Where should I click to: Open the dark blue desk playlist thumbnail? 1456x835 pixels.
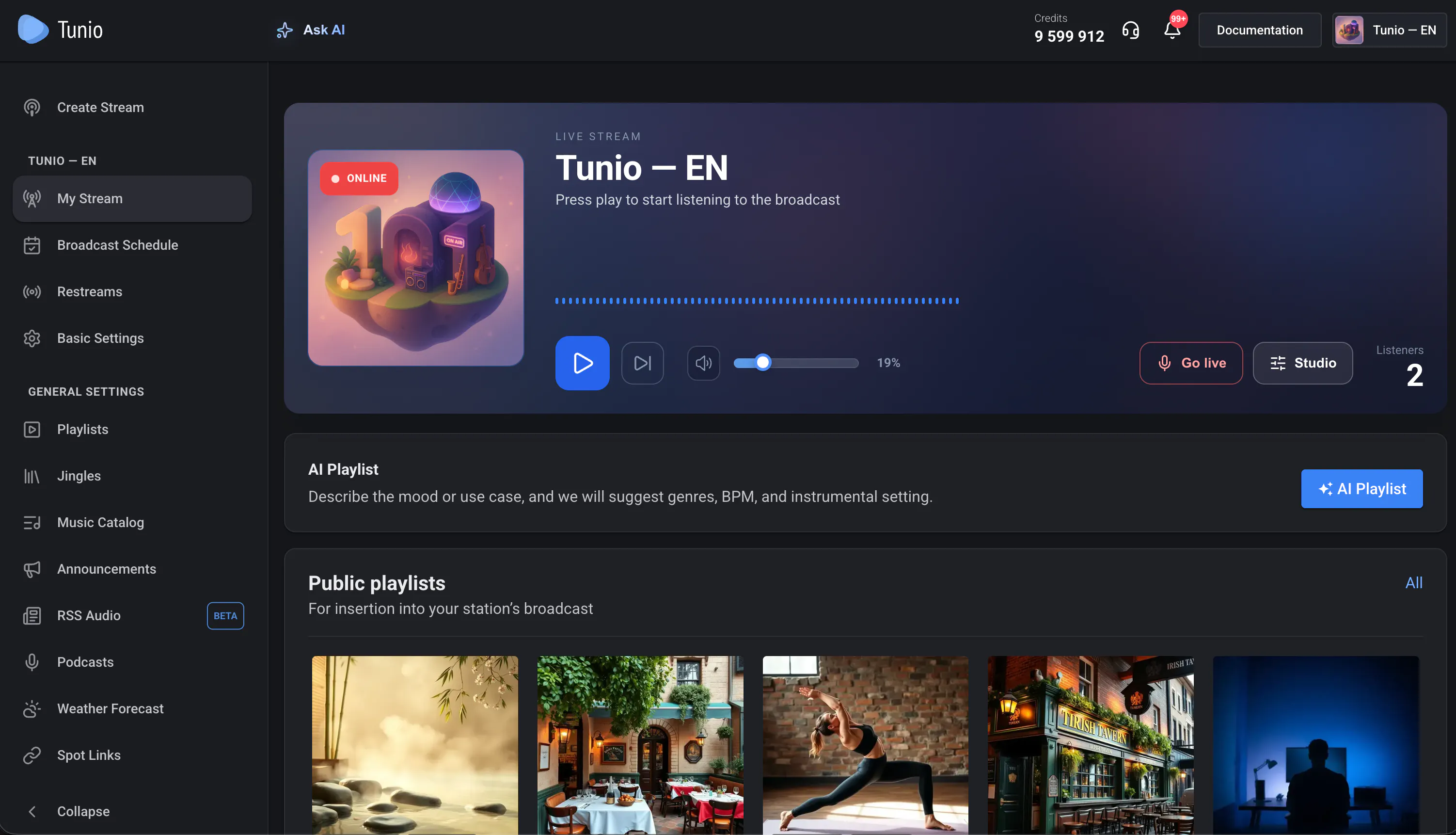point(1316,745)
